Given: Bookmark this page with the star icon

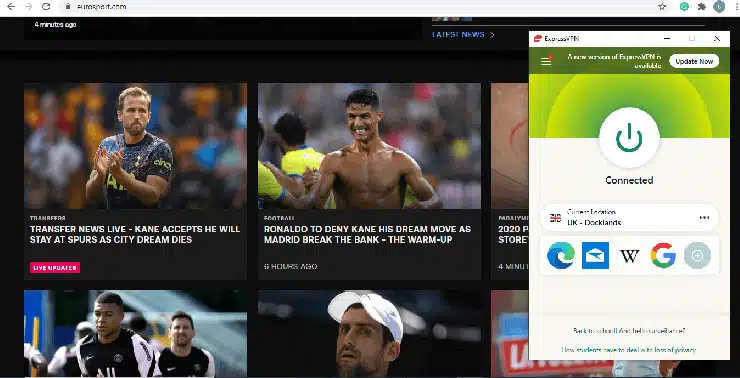Looking at the screenshot, I should pos(662,7).
